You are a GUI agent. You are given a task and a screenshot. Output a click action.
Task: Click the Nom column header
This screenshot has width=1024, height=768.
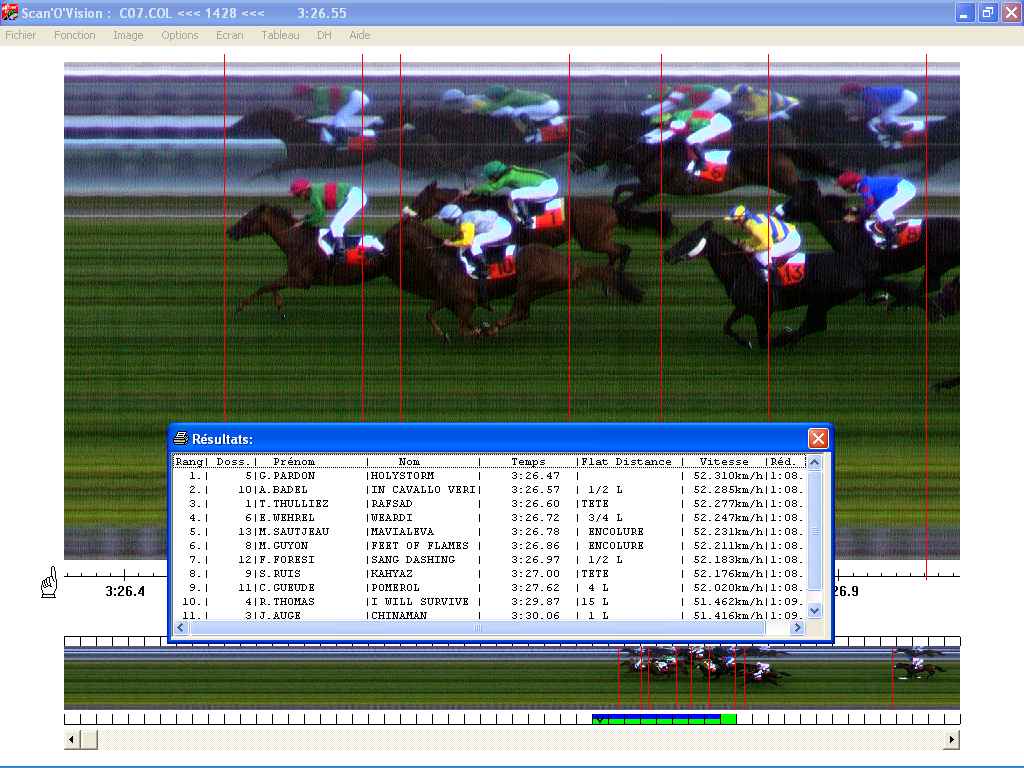point(409,462)
